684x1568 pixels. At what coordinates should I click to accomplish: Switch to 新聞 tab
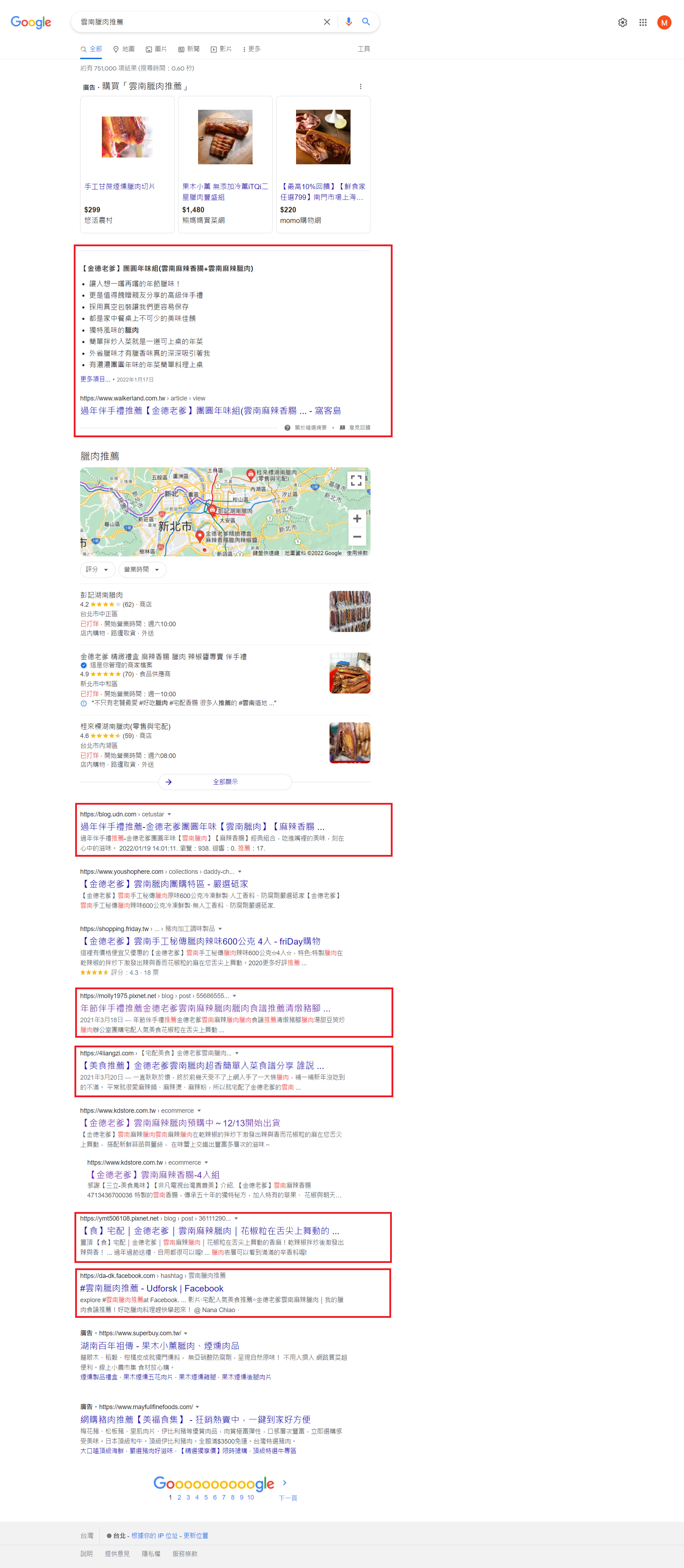[x=189, y=49]
